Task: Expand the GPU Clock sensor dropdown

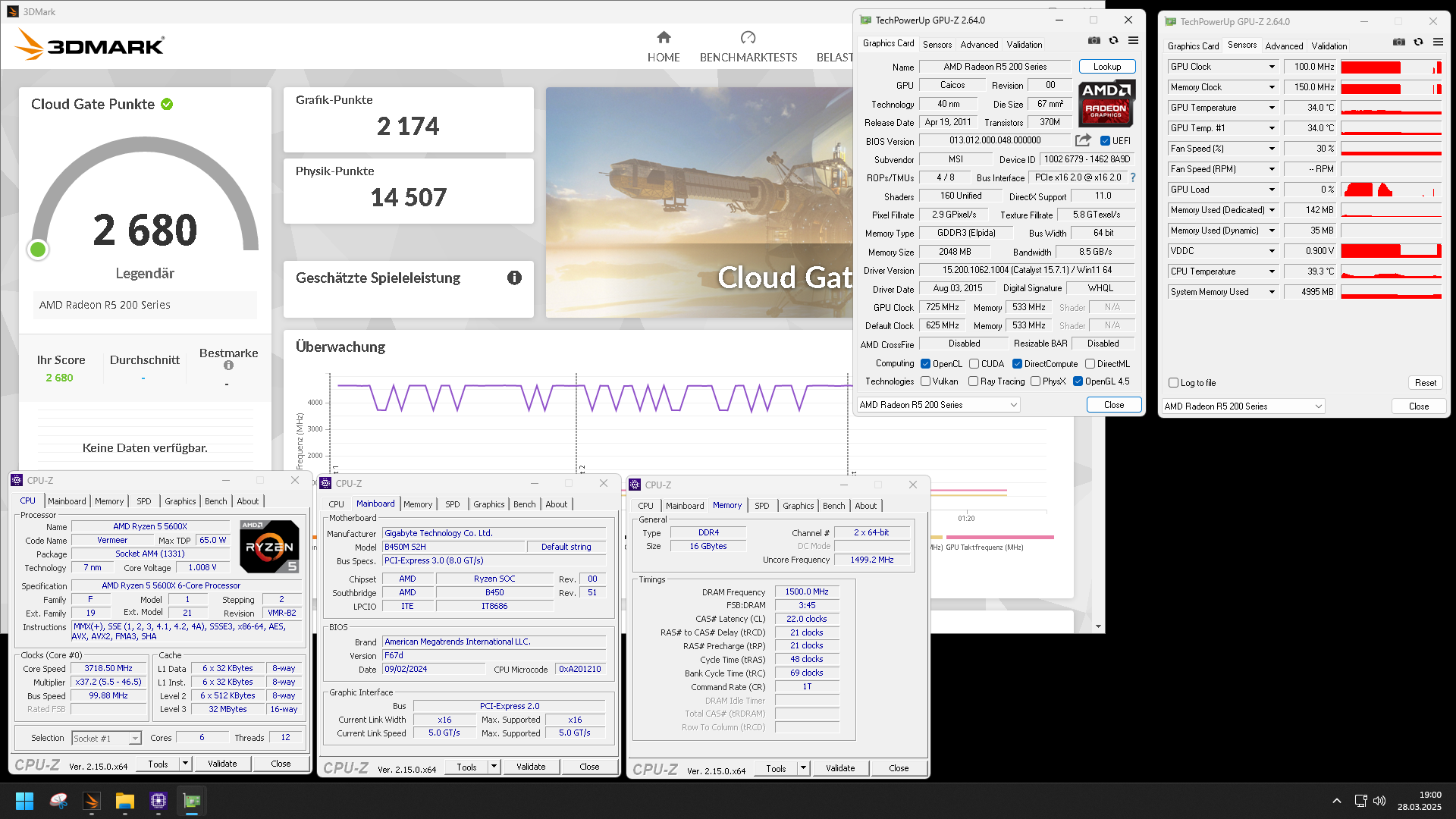Action: coord(1272,67)
